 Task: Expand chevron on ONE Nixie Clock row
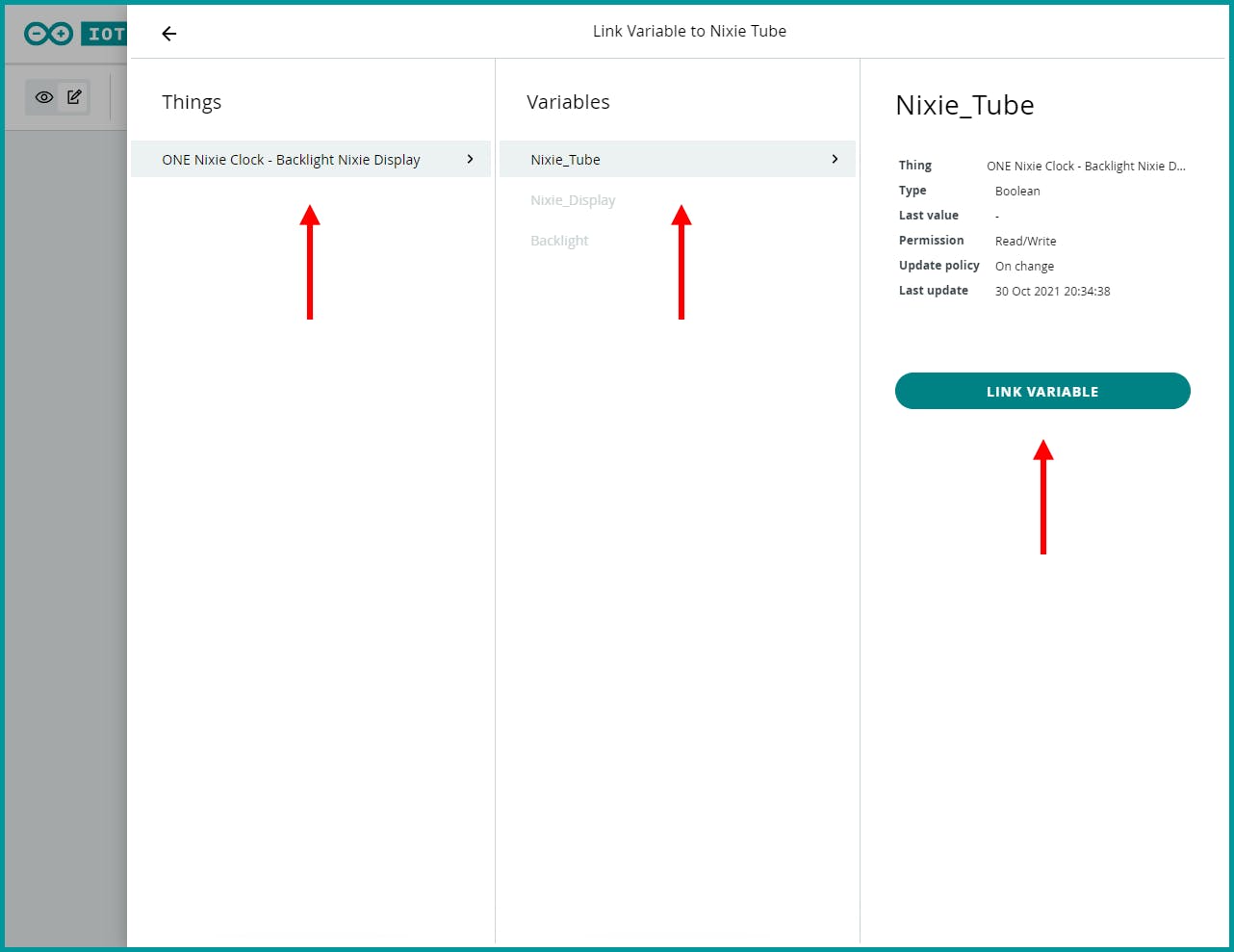click(x=470, y=159)
